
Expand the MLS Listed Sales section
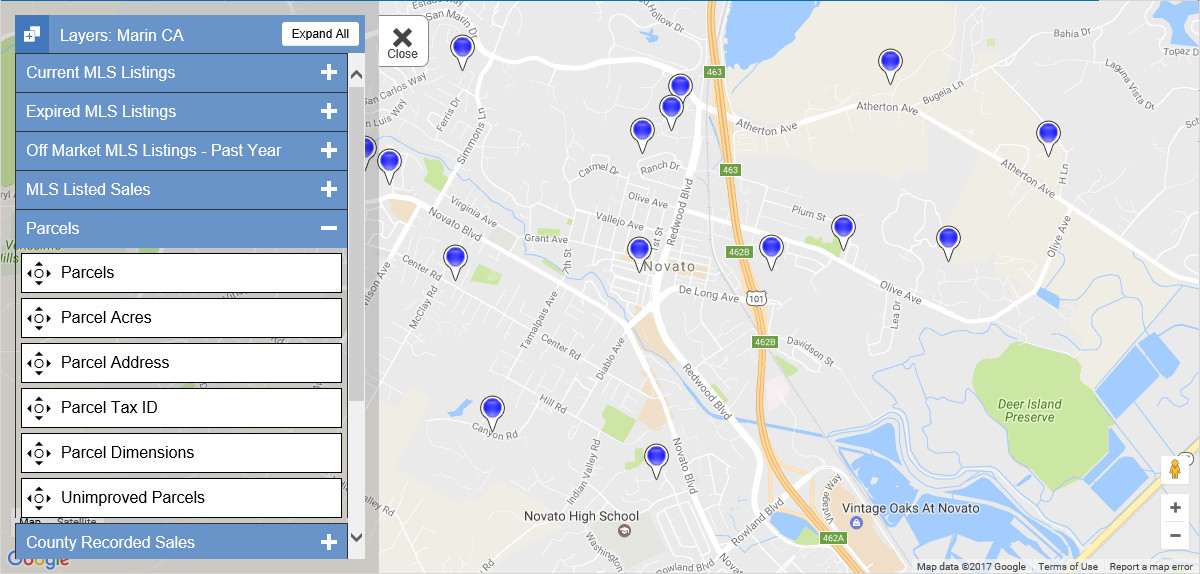[x=328, y=190]
